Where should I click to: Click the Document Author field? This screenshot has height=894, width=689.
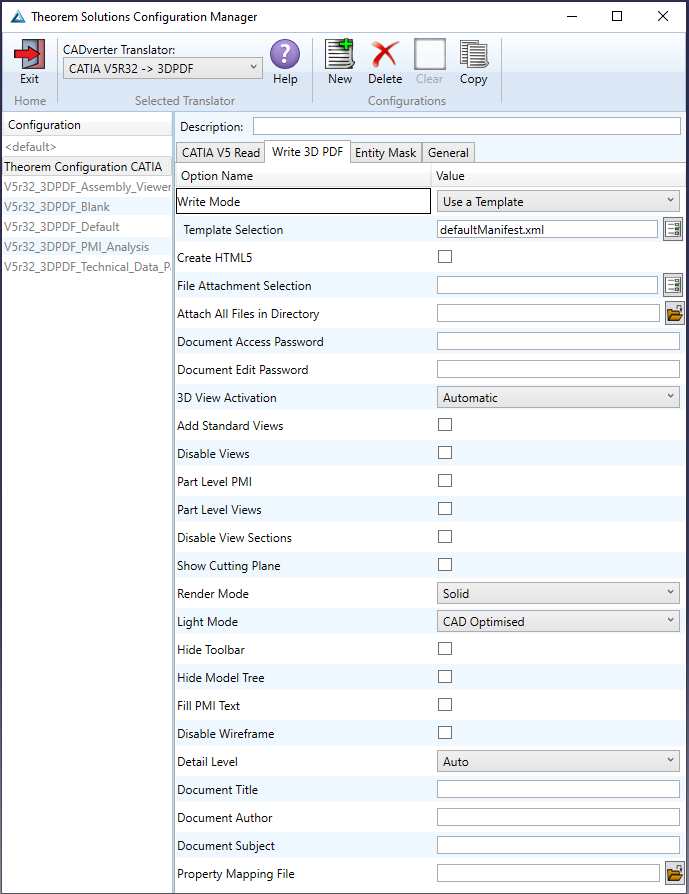point(558,817)
